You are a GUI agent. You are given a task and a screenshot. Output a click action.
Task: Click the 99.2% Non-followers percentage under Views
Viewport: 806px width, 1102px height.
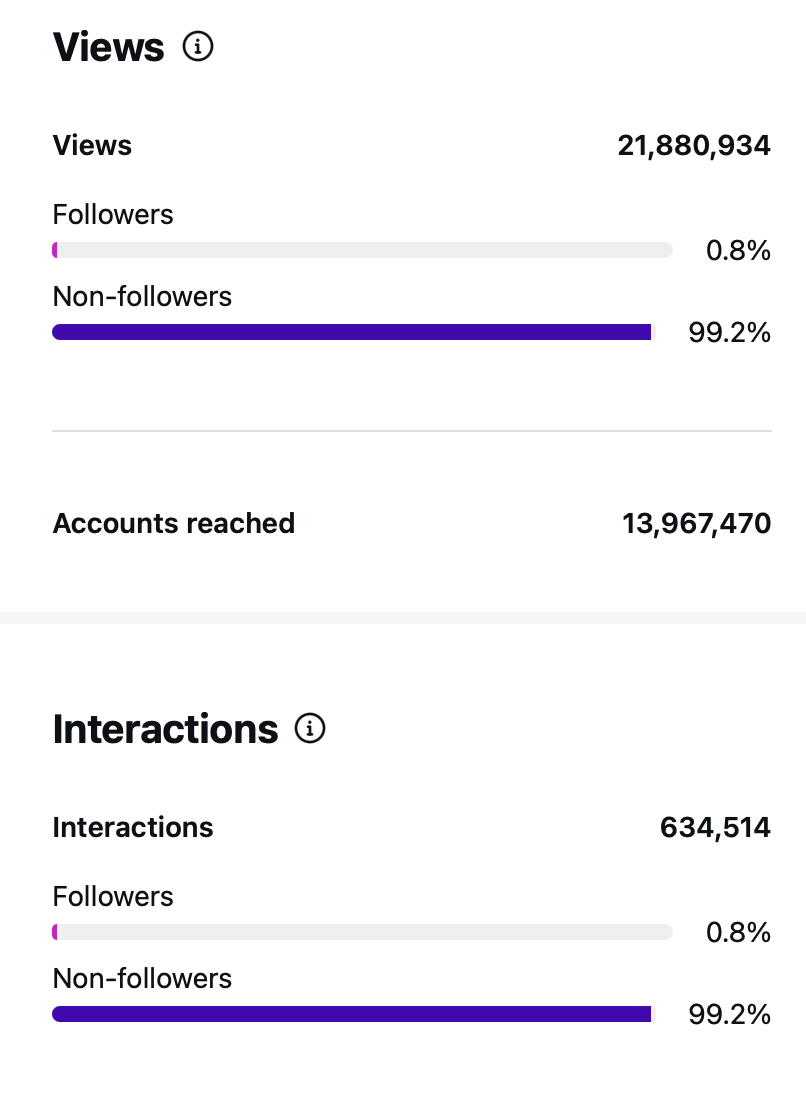[729, 332]
